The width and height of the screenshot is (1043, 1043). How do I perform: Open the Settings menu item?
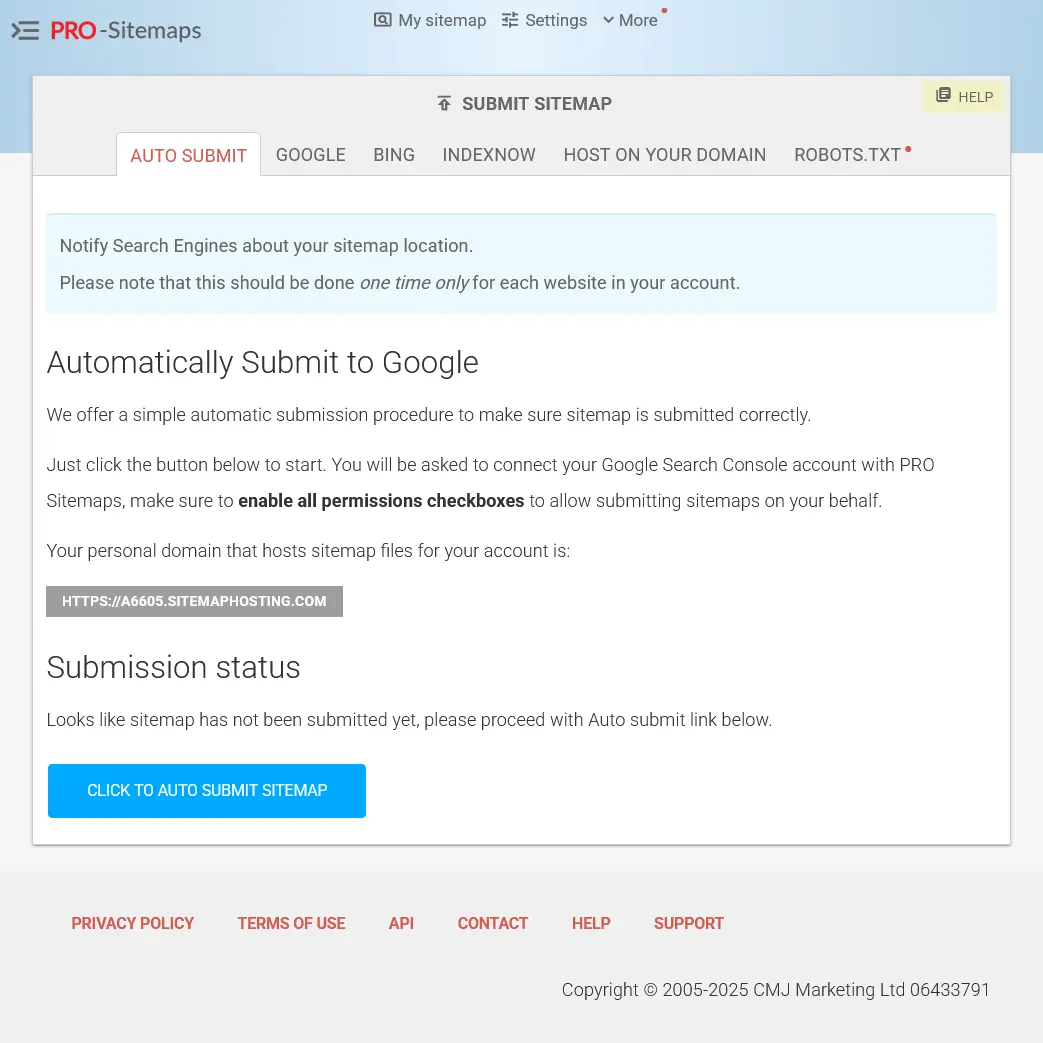(x=556, y=20)
